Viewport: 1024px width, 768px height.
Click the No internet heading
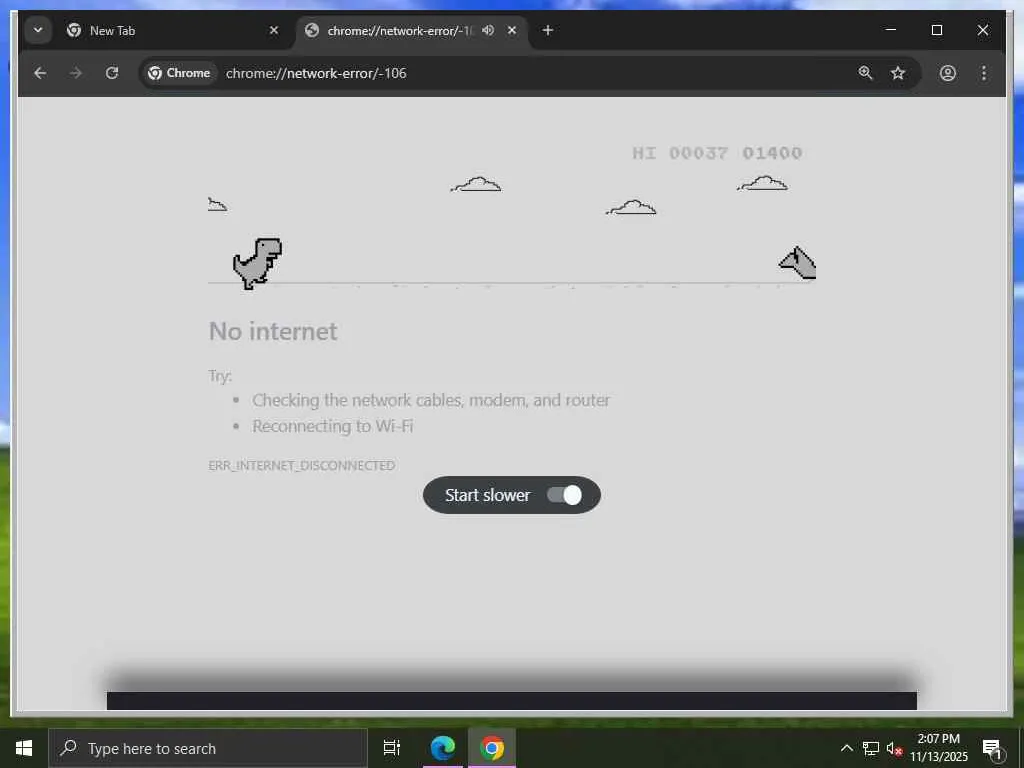pyautogui.click(x=273, y=331)
